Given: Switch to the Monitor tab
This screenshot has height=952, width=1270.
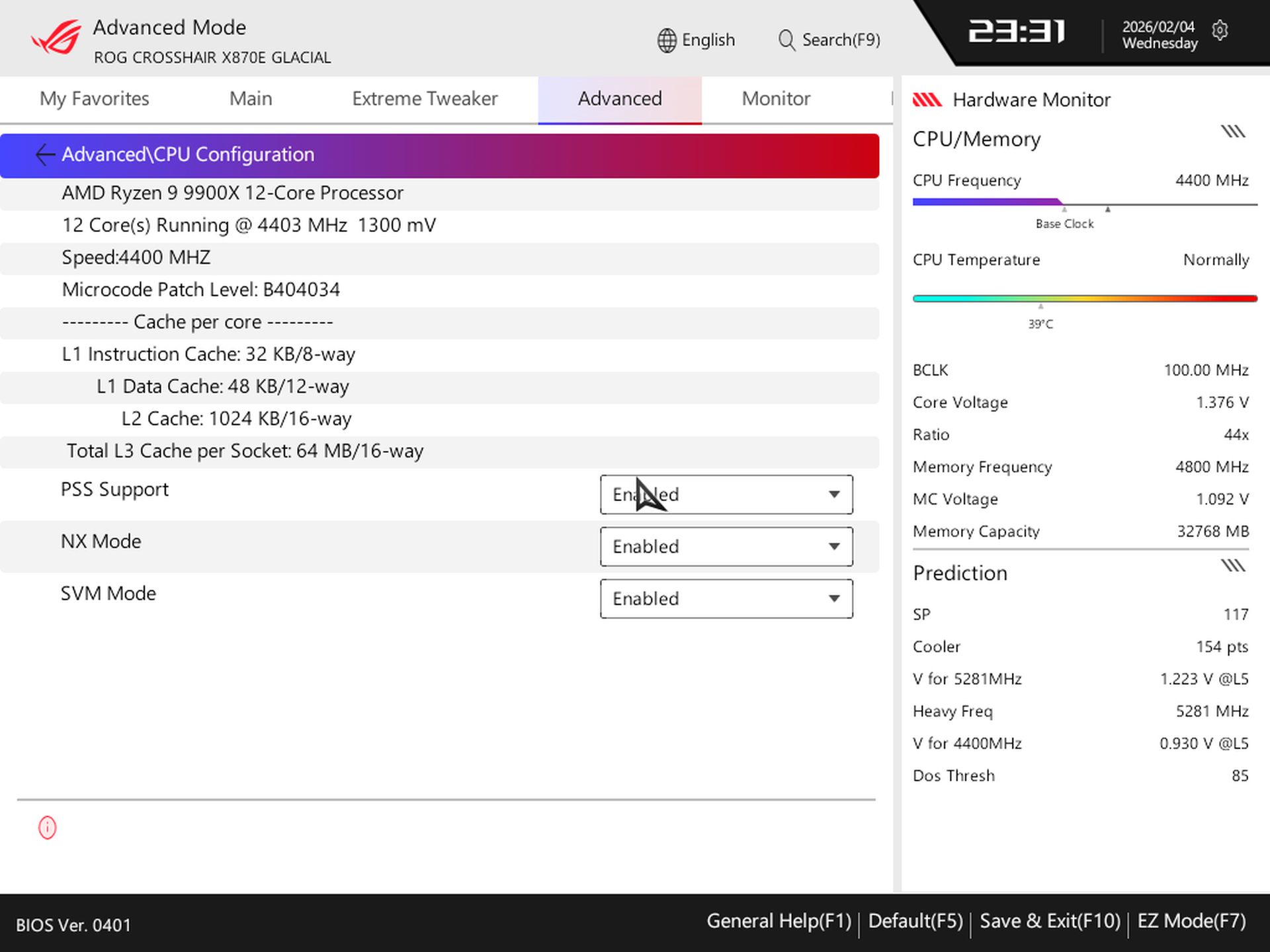Looking at the screenshot, I should click(x=775, y=99).
